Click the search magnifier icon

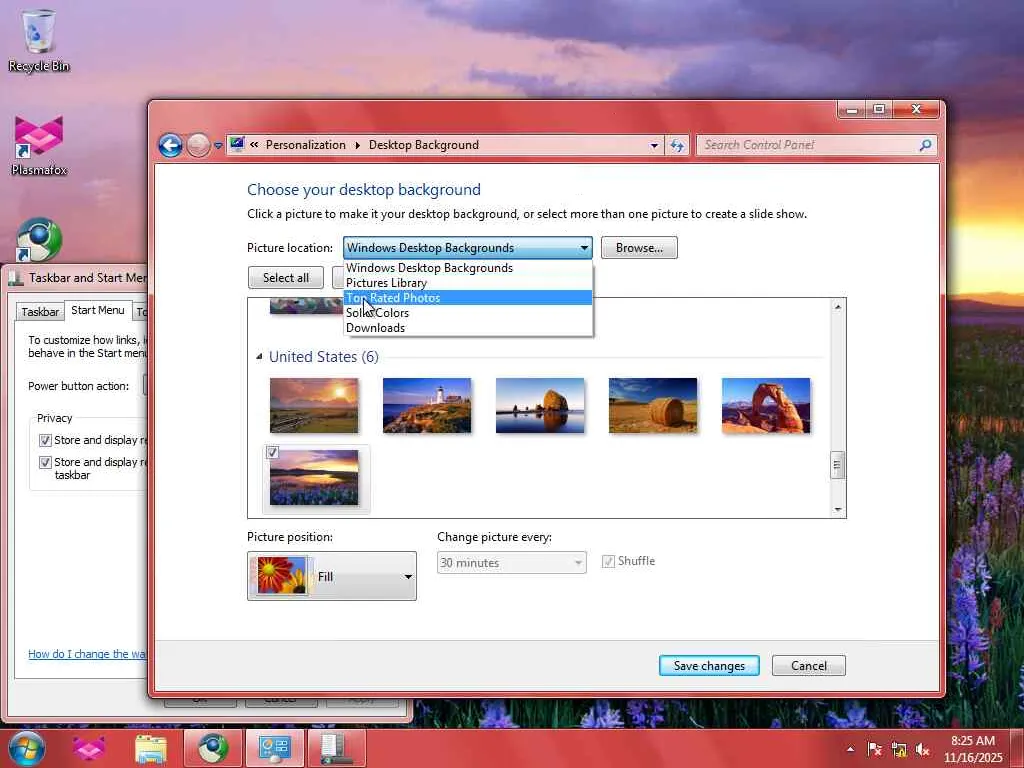click(925, 145)
